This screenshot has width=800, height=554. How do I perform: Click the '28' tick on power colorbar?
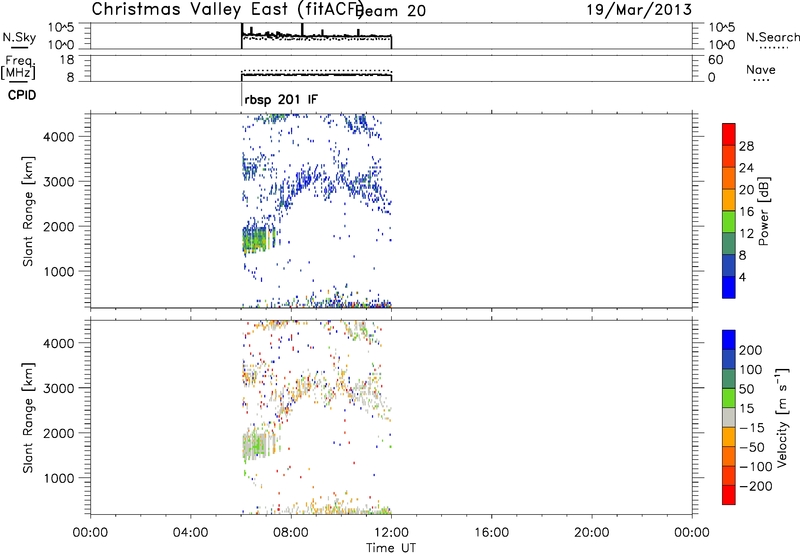[x=746, y=146]
